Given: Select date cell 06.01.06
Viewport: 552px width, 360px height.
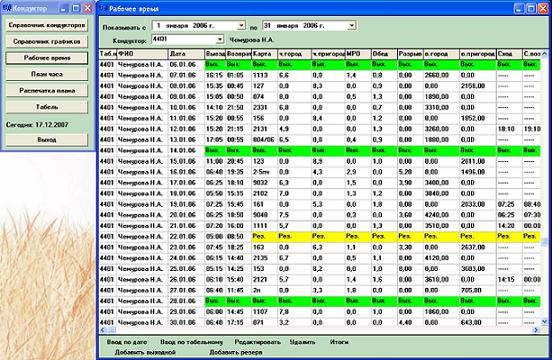Looking at the screenshot, I should click(186, 65).
